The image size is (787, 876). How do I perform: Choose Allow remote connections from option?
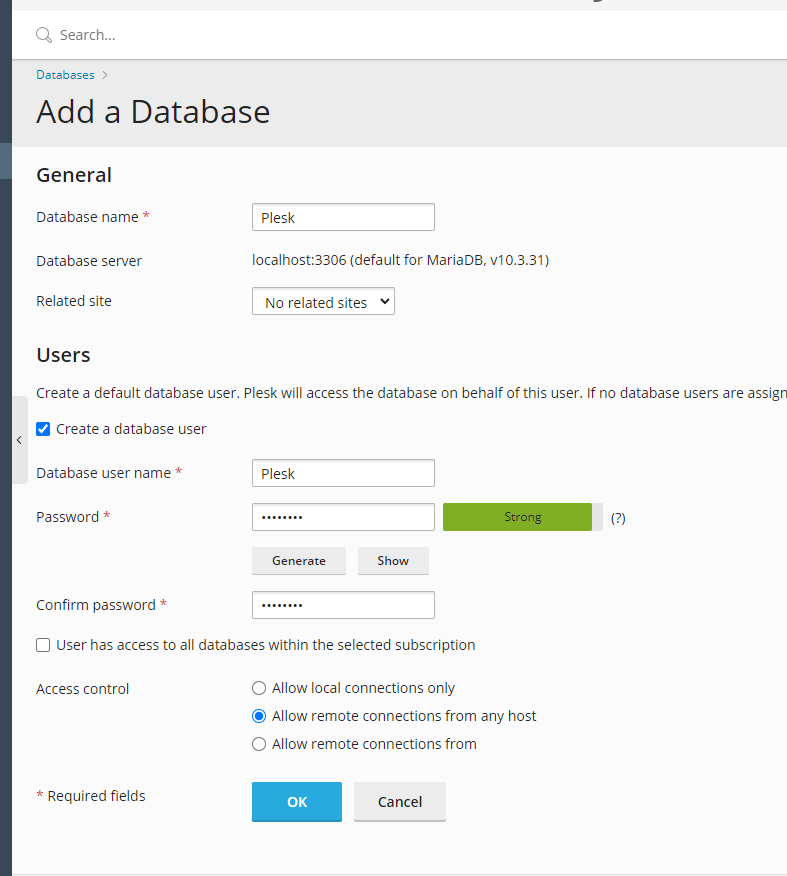coord(259,744)
